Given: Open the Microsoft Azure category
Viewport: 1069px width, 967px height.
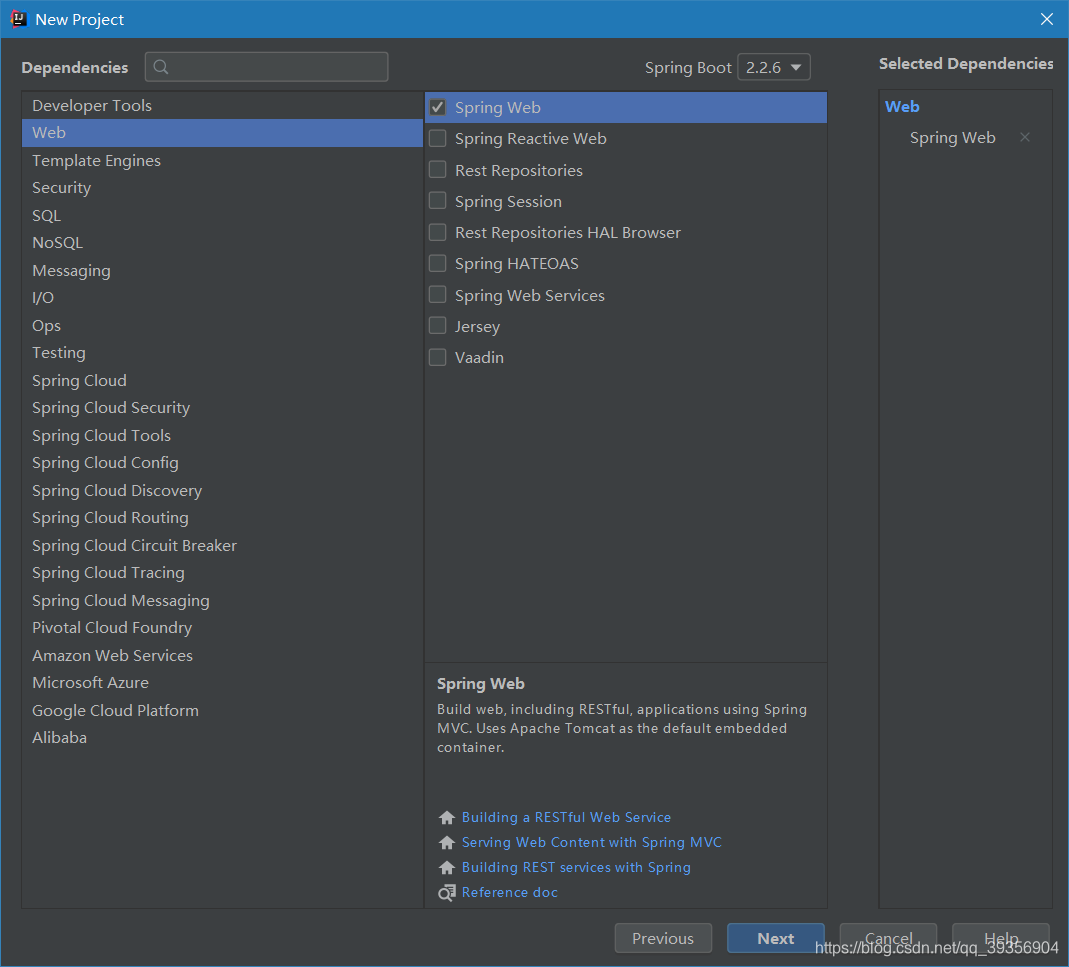Looking at the screenshot, I should pyautogui.click(x=222, y=683).
